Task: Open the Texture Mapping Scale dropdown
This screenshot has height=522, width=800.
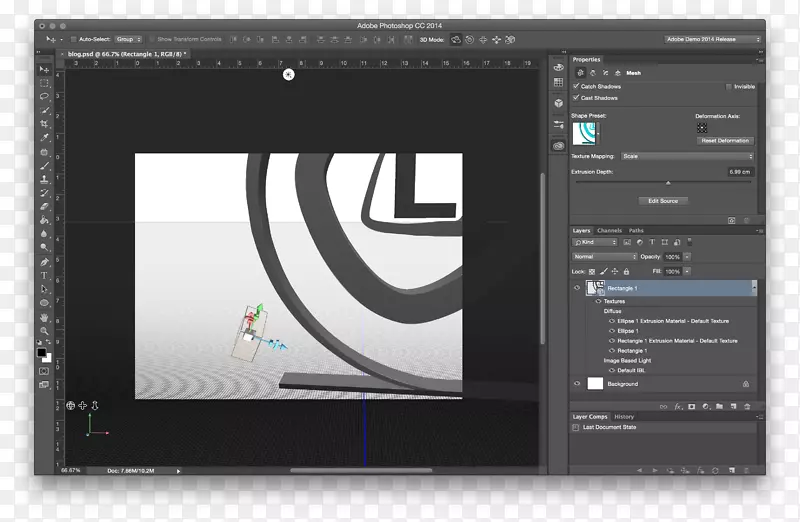Action: point(686,156)
